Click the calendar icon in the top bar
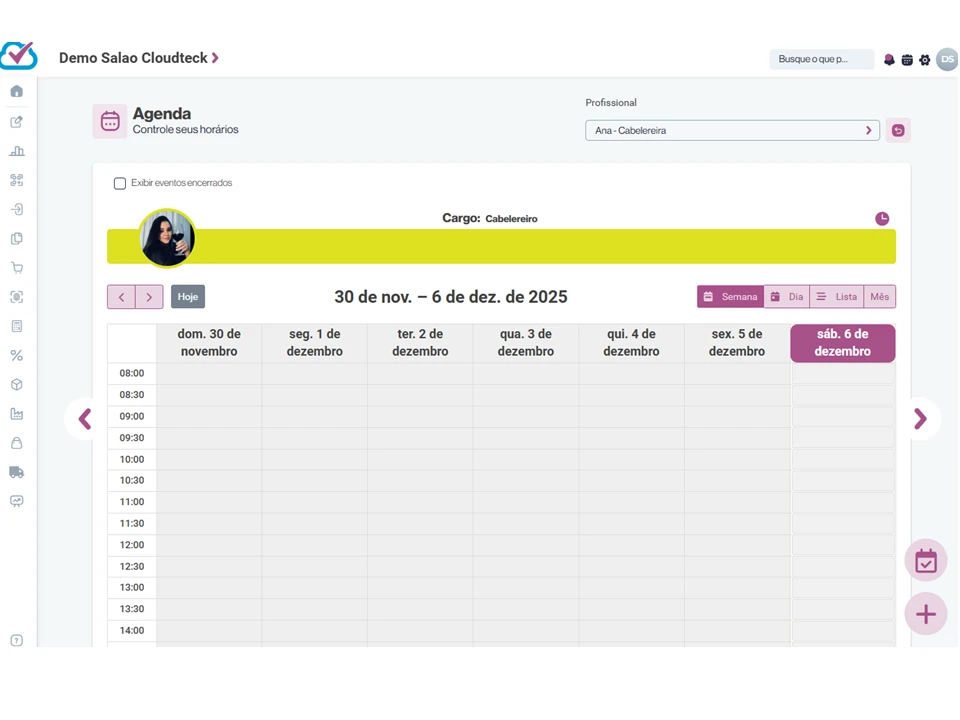The width and height of the screenshot is (960, 720). coord(907,60)
